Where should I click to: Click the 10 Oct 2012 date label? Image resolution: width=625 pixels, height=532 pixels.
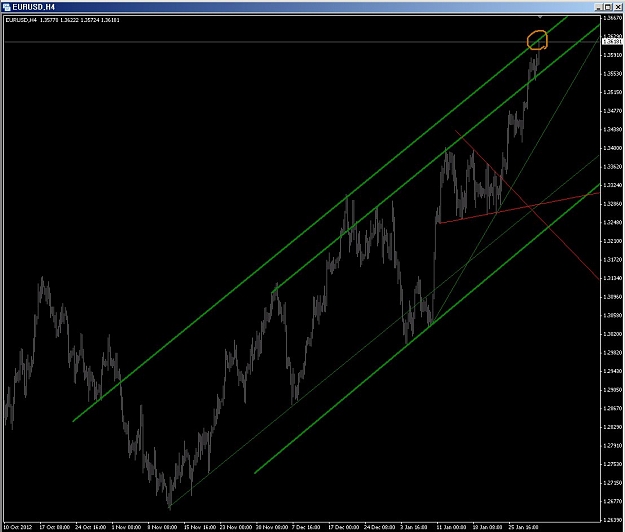coord(18,527)
